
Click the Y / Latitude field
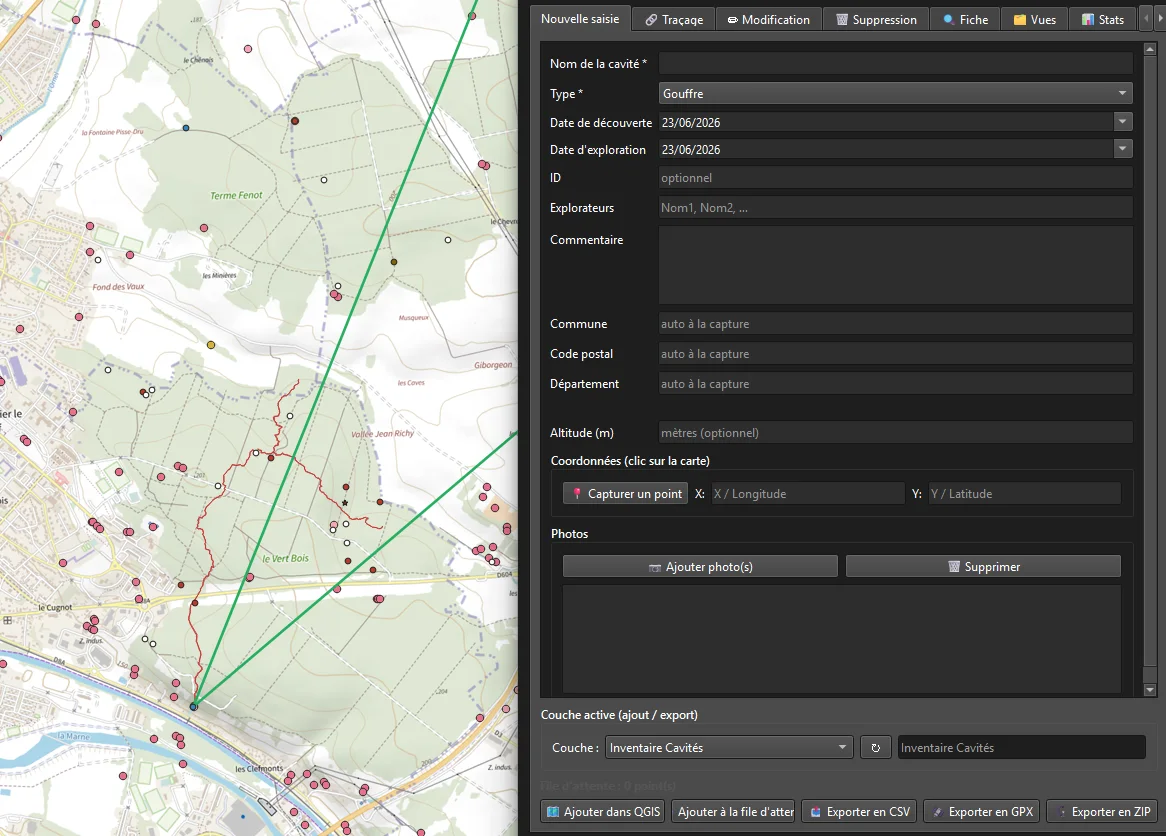pos(1024,493)
